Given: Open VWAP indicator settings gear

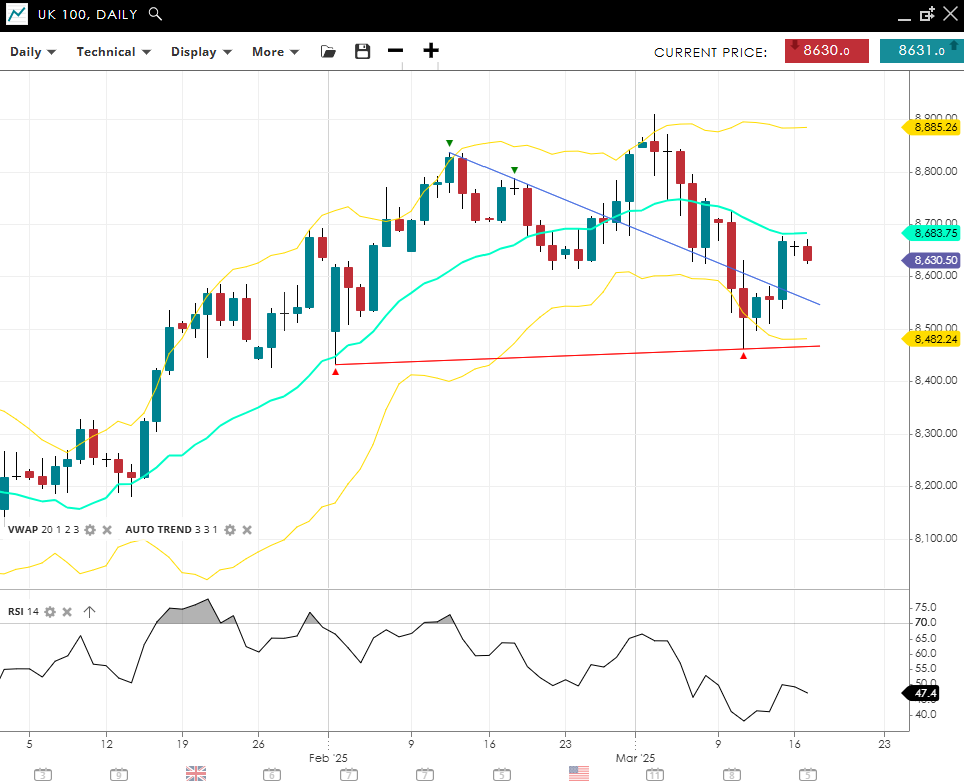Looking at the screenshot, I should click(x=90, y=530).
